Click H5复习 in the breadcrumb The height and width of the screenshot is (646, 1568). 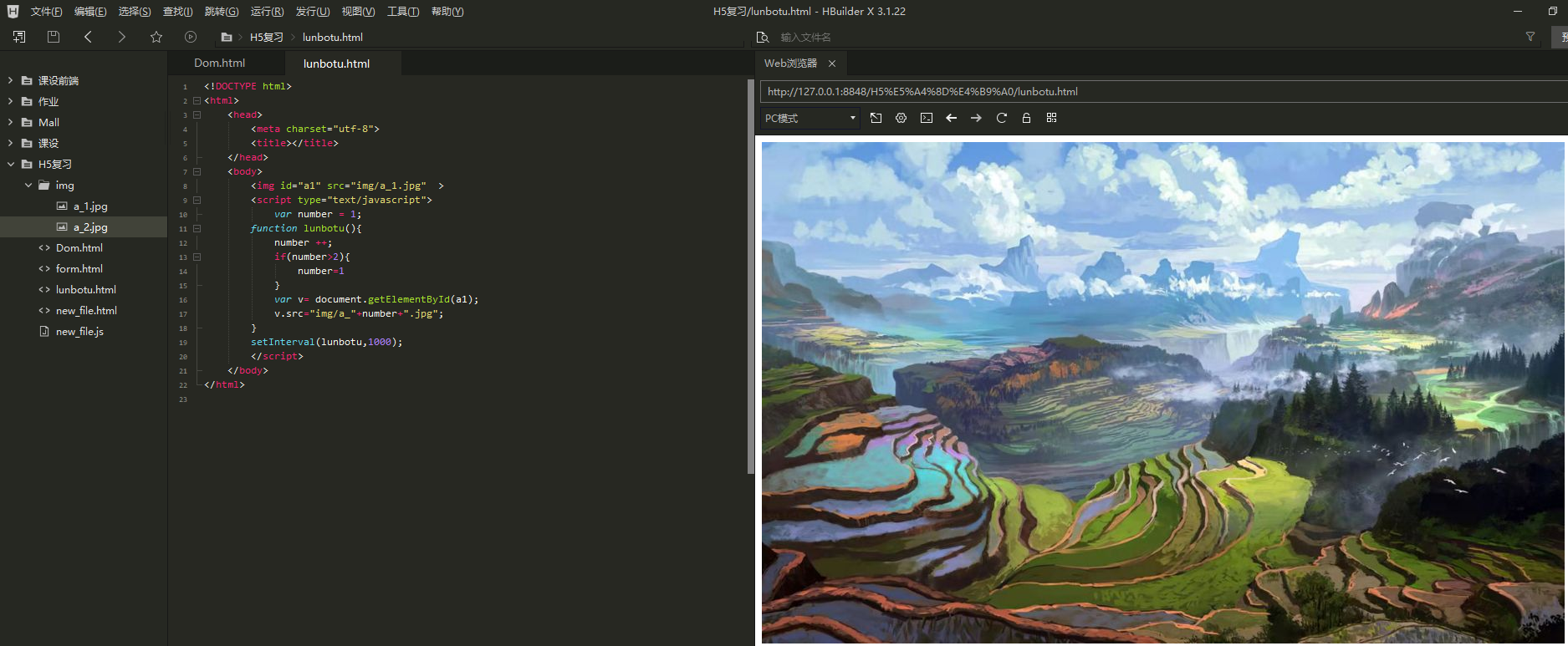(267, 38)
